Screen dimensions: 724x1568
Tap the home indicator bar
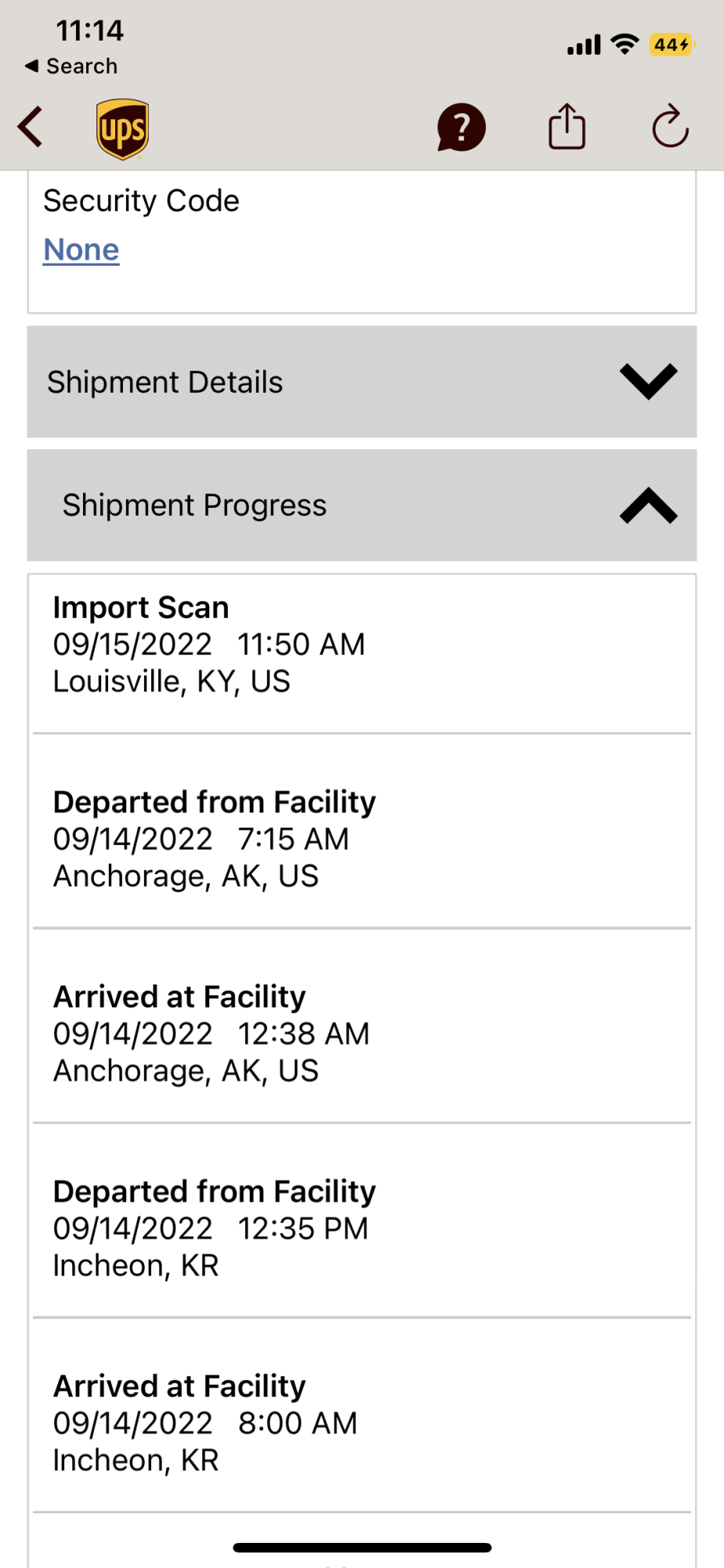point(362,1548)
